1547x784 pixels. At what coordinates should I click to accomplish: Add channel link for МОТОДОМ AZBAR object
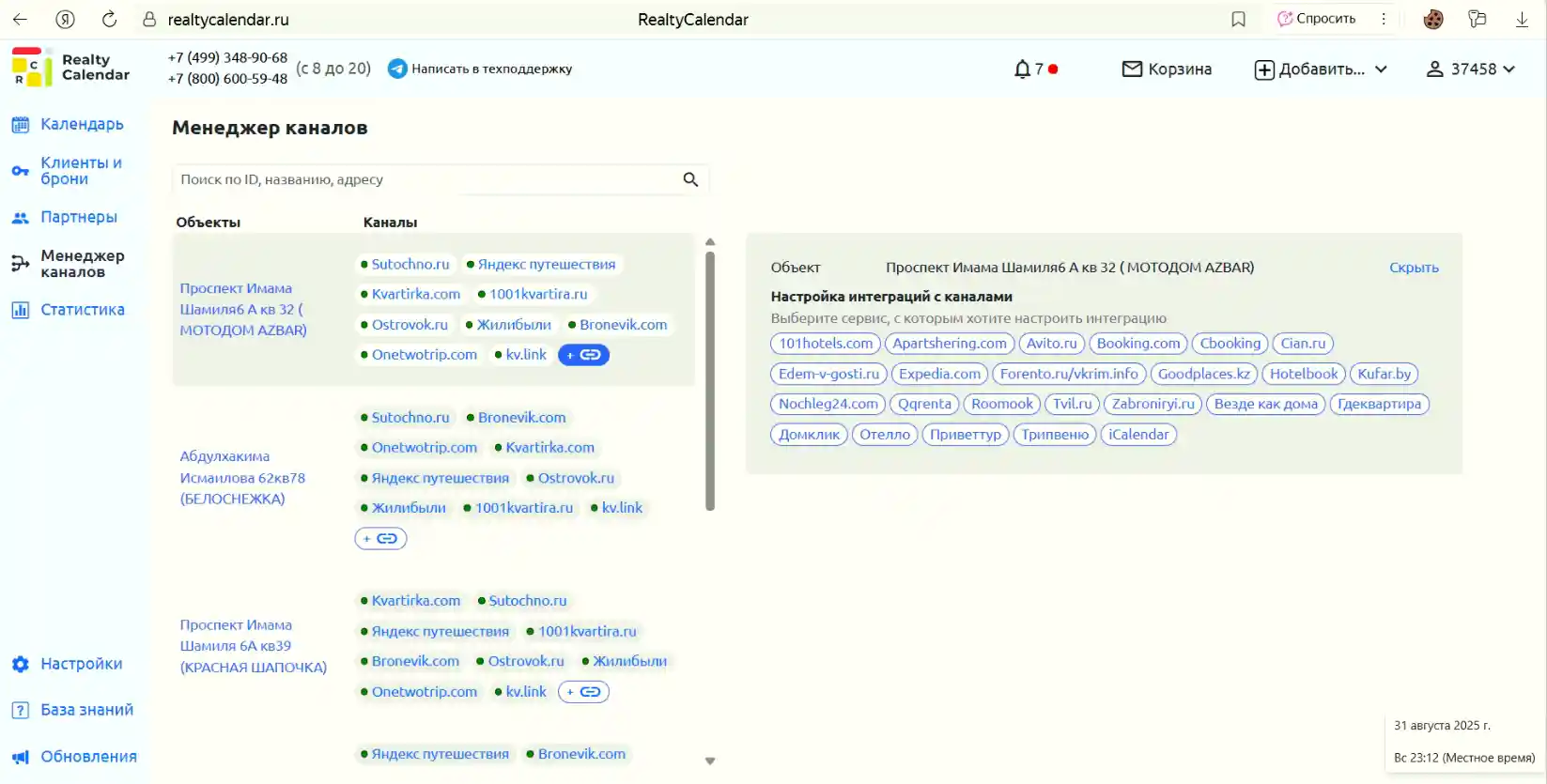[583, 355]
